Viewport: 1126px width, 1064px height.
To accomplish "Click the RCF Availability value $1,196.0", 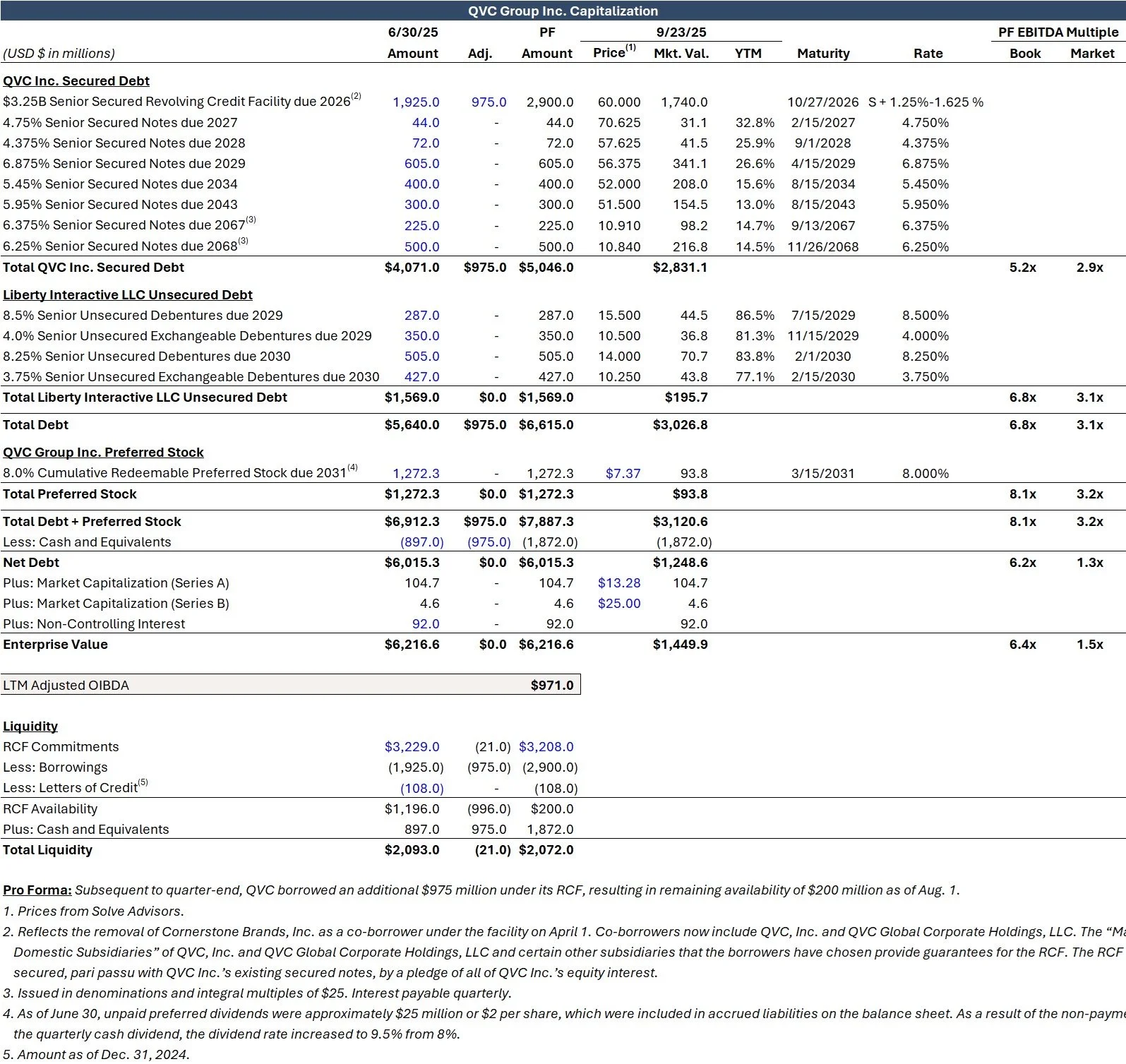I will pyautogui.click(x=412, y=808).
